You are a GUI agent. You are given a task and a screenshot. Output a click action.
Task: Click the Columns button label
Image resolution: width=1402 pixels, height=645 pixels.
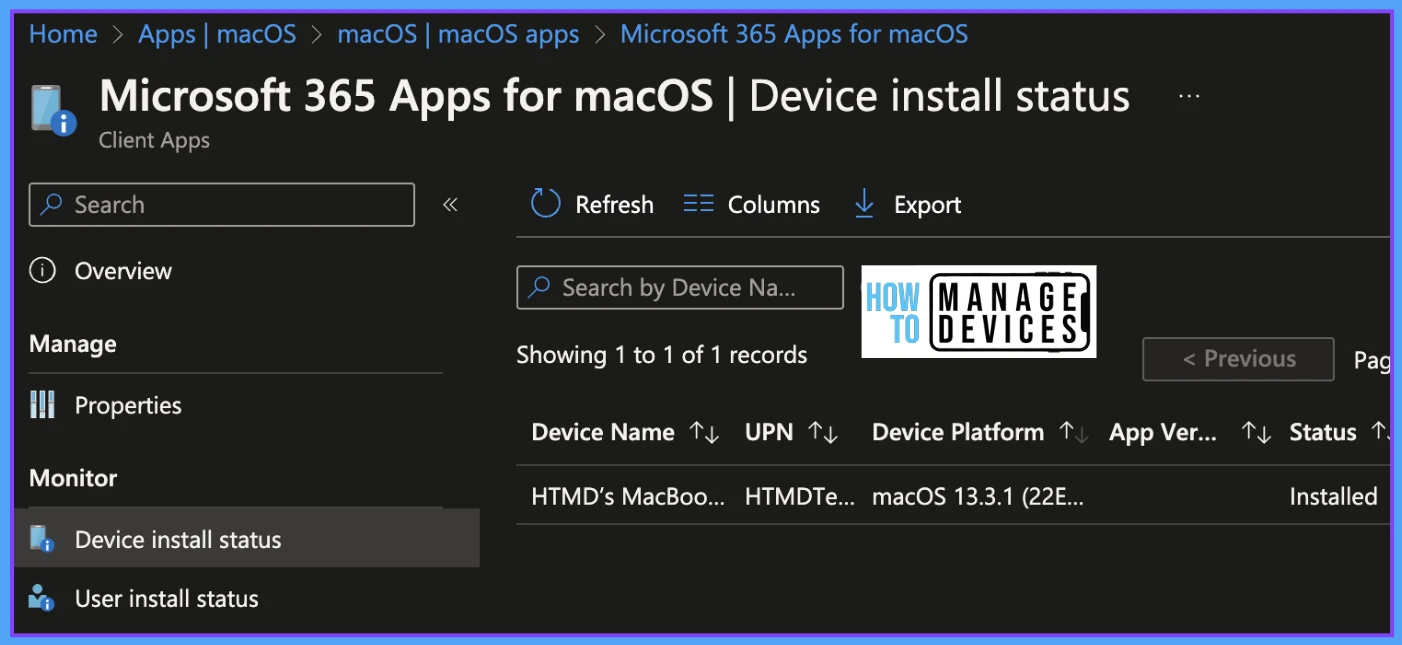774,205
